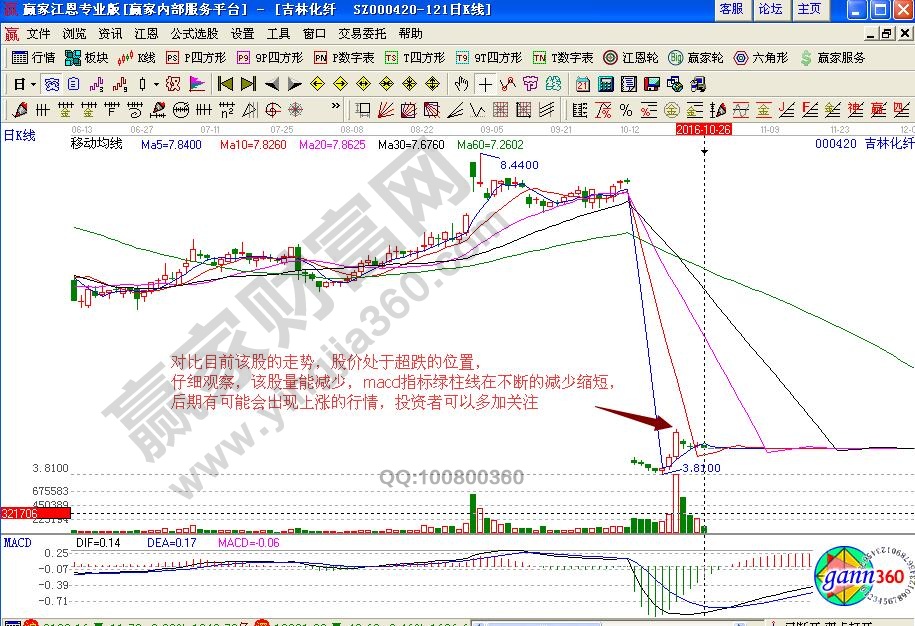Toggle the percent sign drawing tool
This screenshot has height=626, width=915.
pos(625,109)
